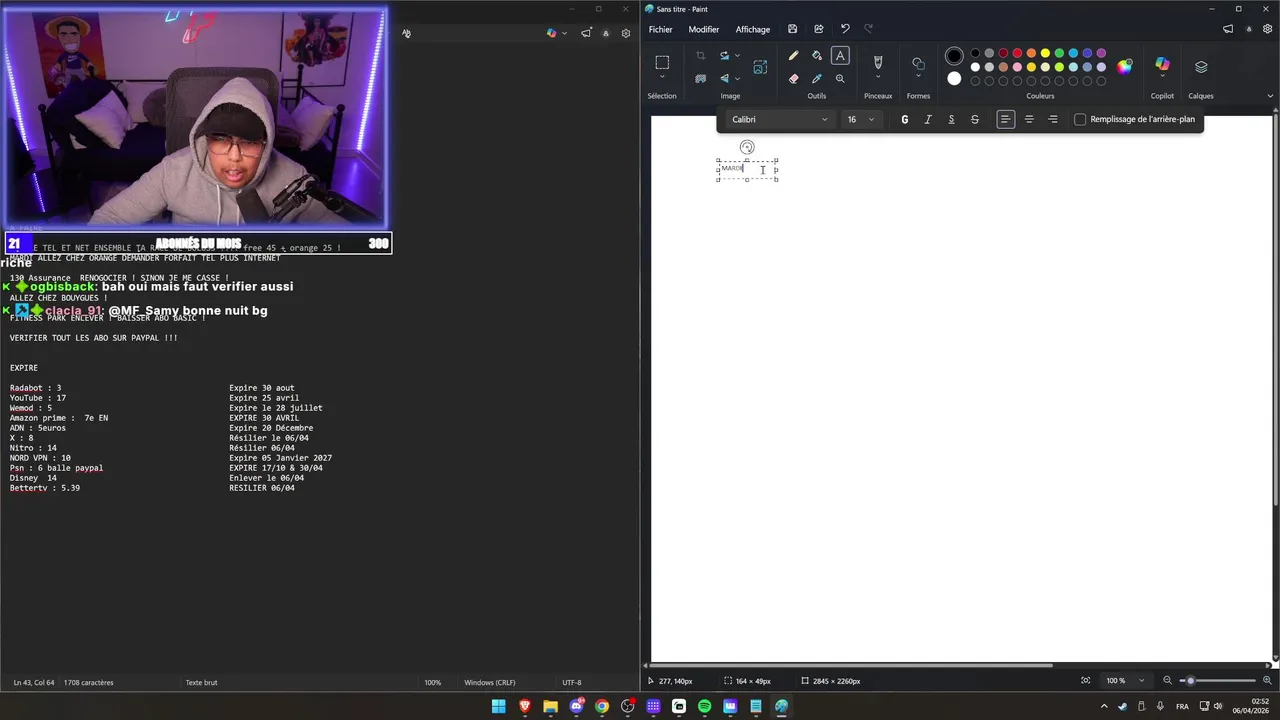Viewport: 1280px width, 720px height.
Task: Open the font size 16 dropdown
Action: 861,119
